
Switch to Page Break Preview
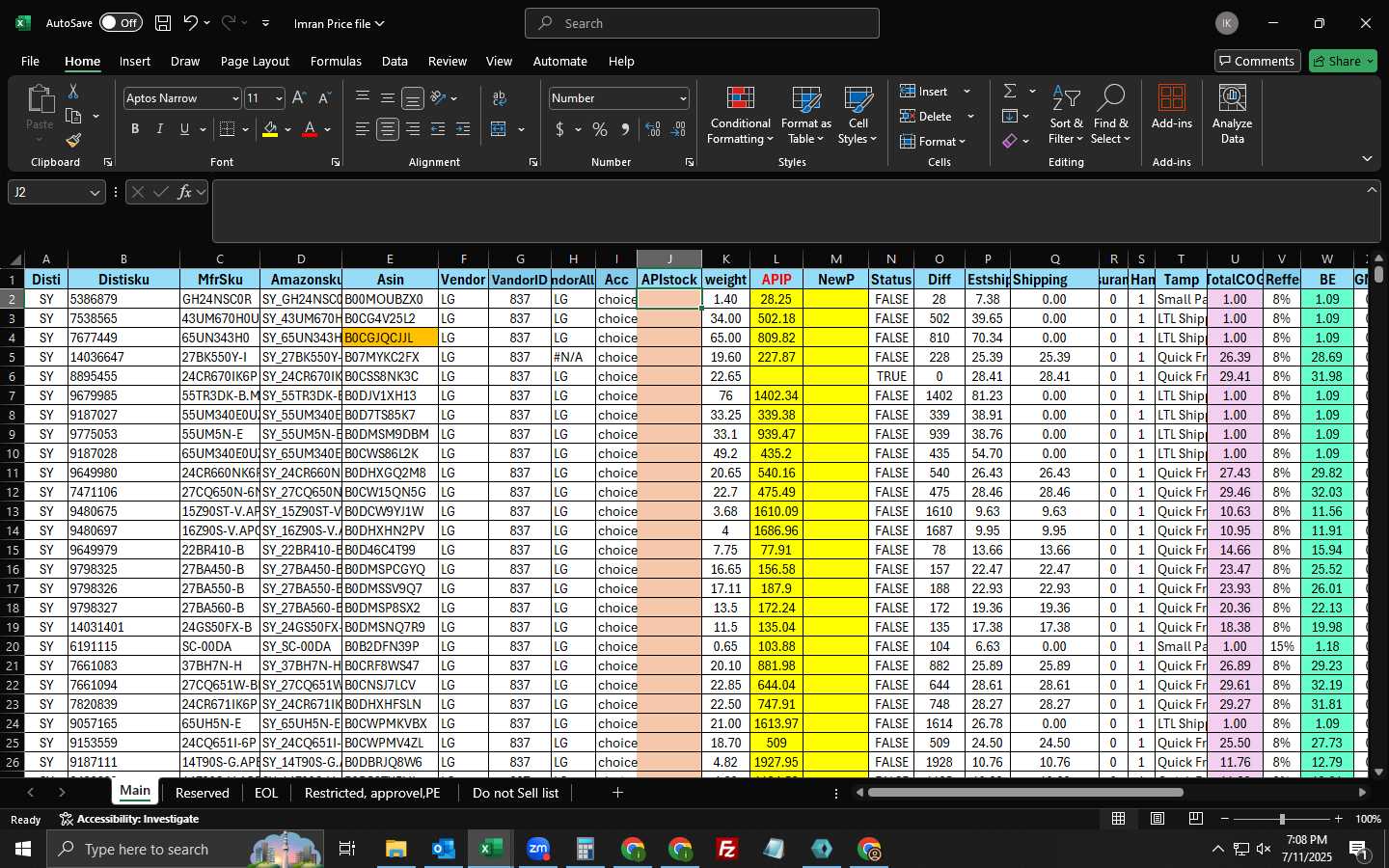[1195, 819]
